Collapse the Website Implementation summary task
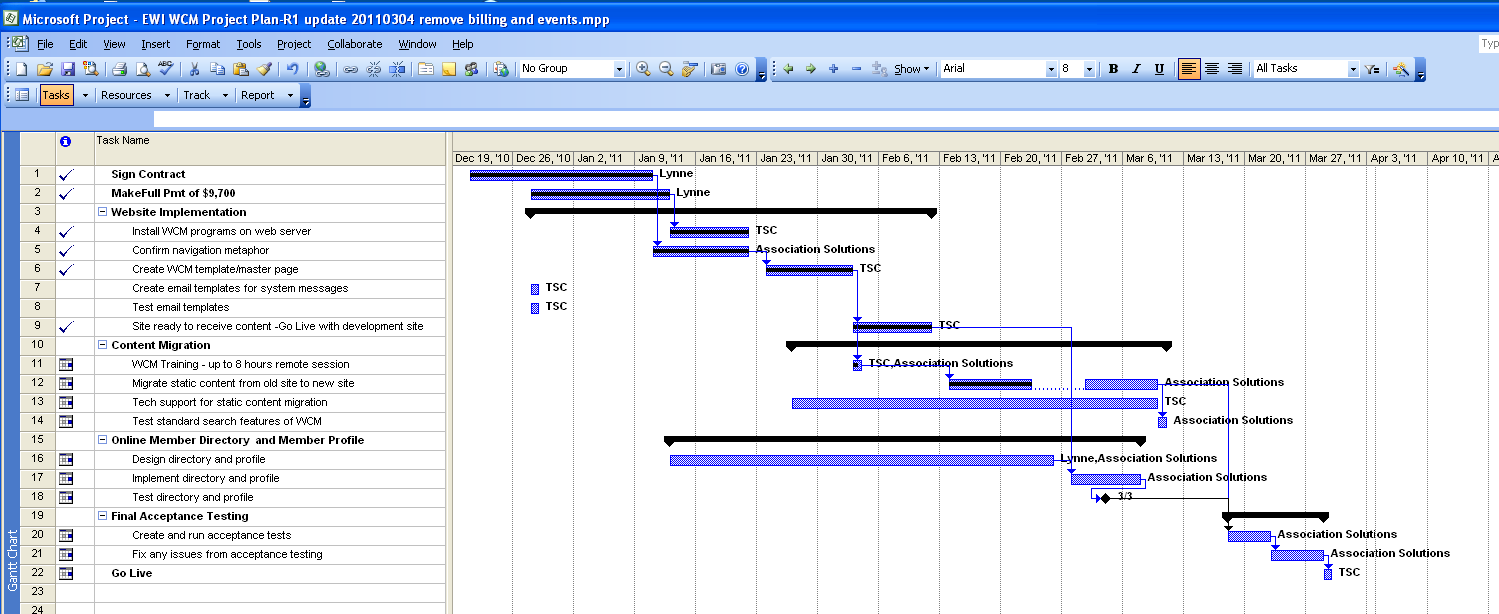Viewport: 1499px width, 614px height. click(x=102, y=212)
